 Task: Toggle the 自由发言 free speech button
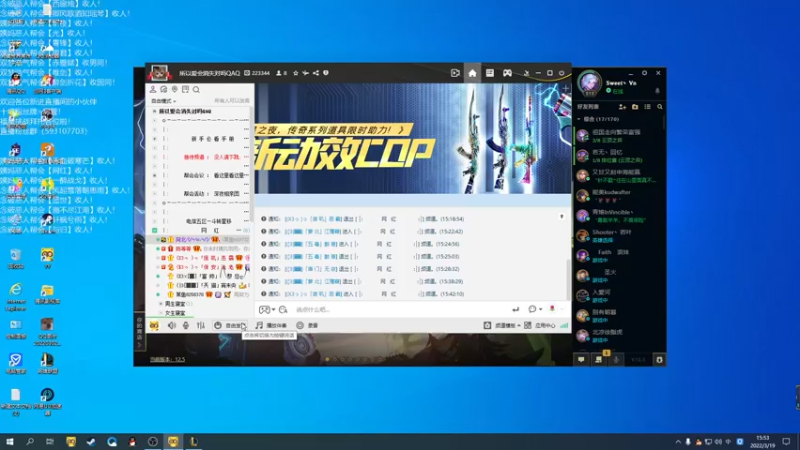click(x=229, y=326)
